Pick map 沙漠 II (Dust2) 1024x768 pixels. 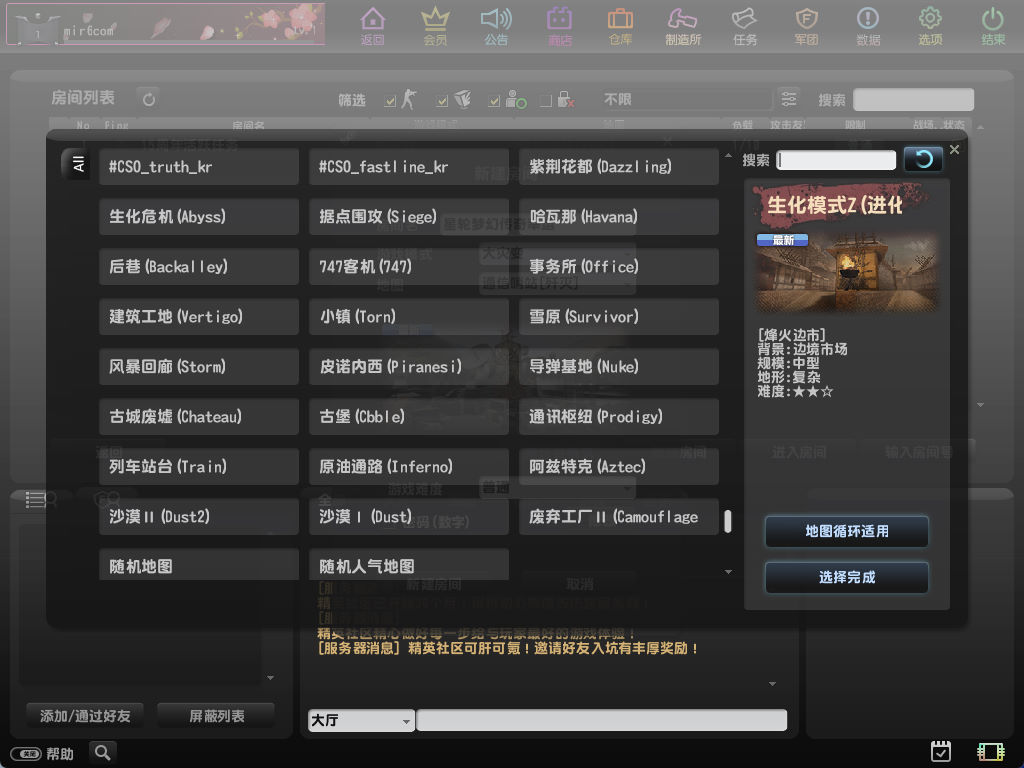pos(199,517)
